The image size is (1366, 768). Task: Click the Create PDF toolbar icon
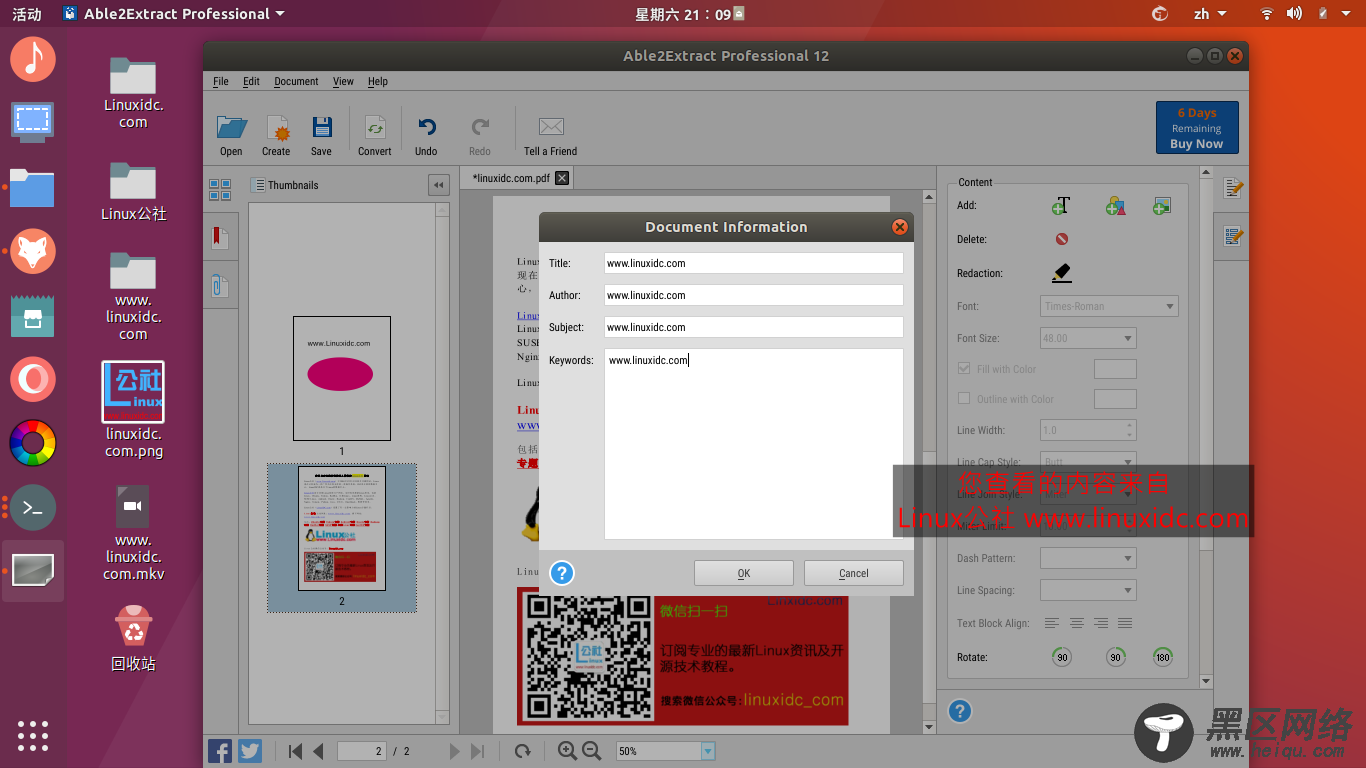pos(276,128)
